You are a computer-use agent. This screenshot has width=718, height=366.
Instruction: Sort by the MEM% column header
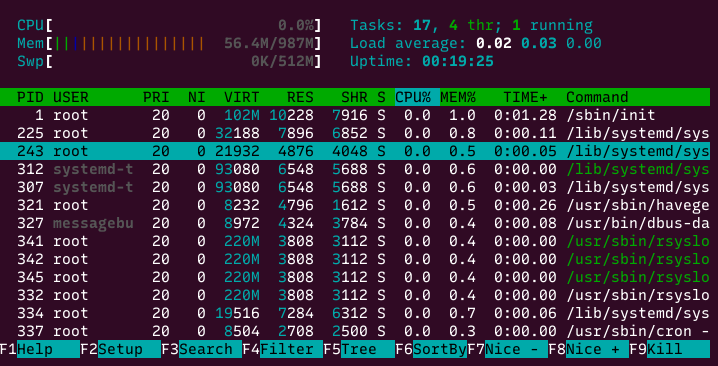[x=458, y=97]
